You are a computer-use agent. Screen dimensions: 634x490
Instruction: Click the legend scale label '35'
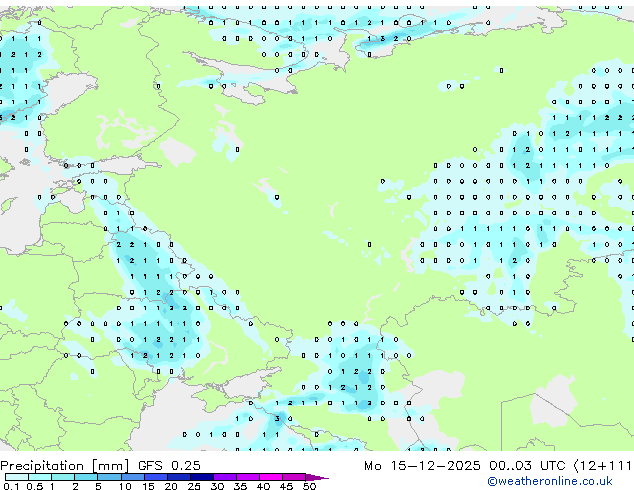240,486
